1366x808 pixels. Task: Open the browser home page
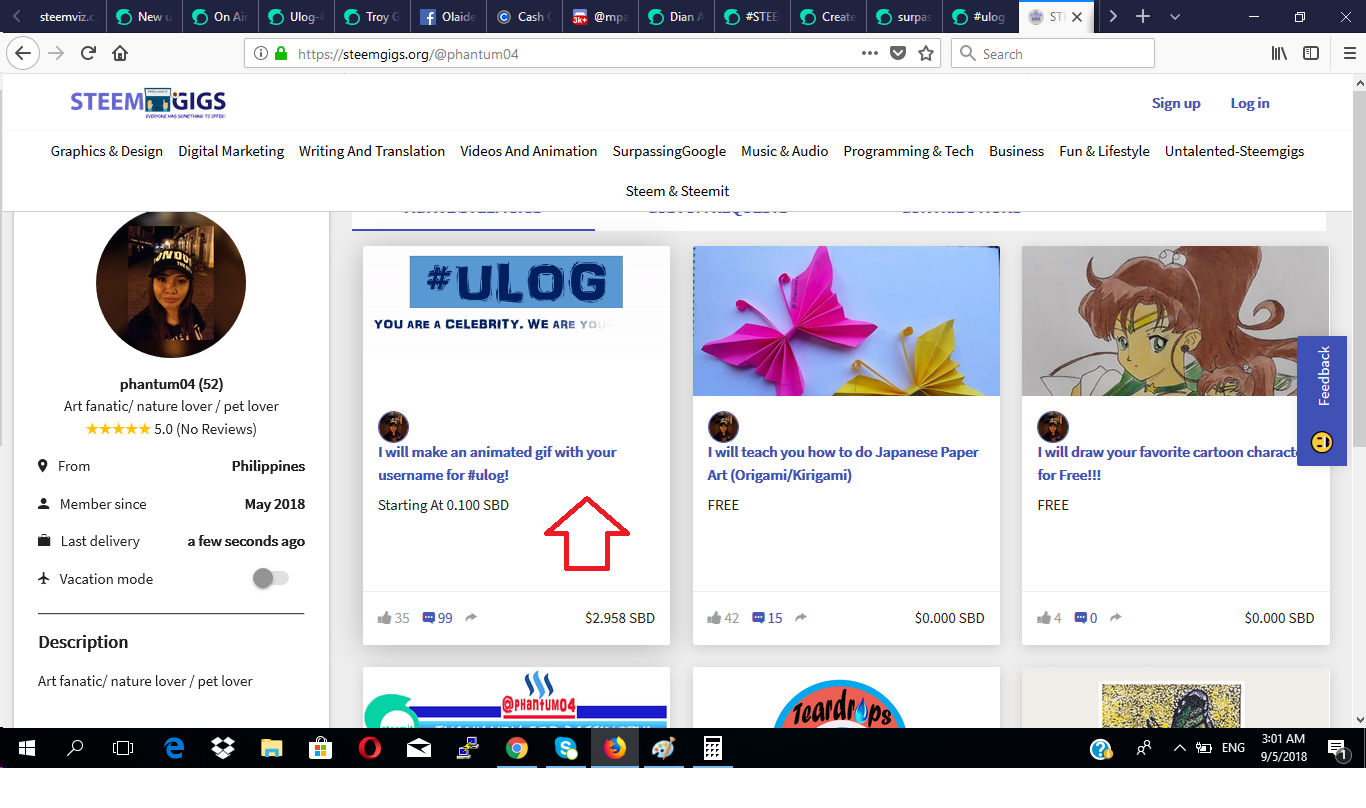pyautogui.click(x=120, y=53)
